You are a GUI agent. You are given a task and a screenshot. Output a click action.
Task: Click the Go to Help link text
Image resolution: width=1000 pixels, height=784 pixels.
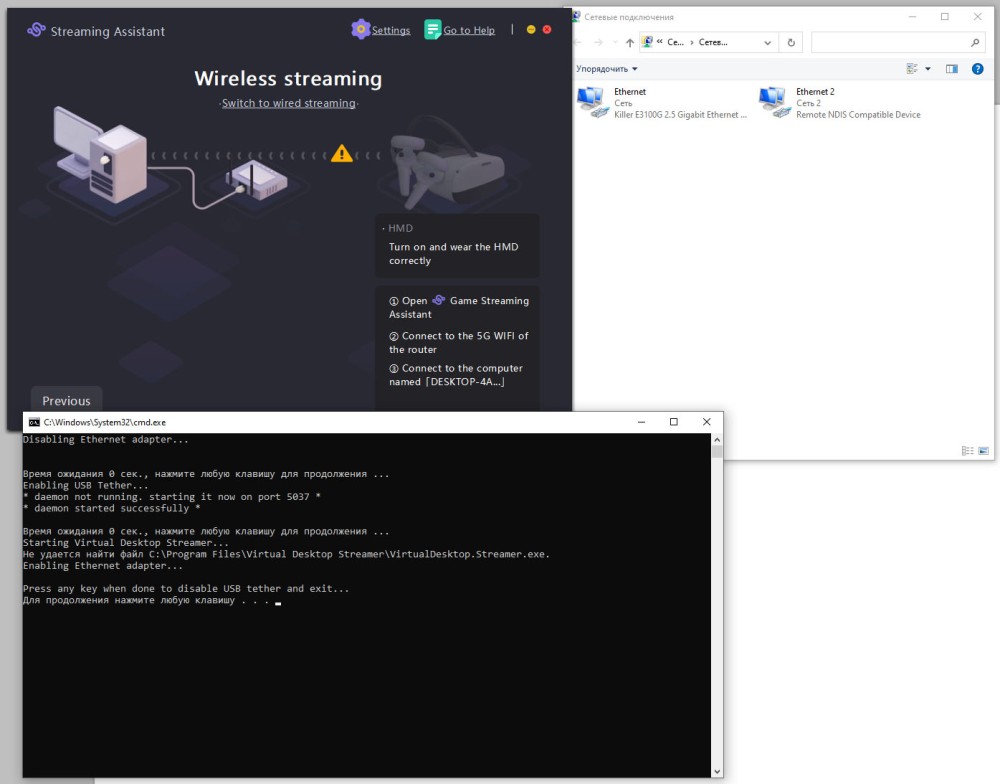(469, 31)
